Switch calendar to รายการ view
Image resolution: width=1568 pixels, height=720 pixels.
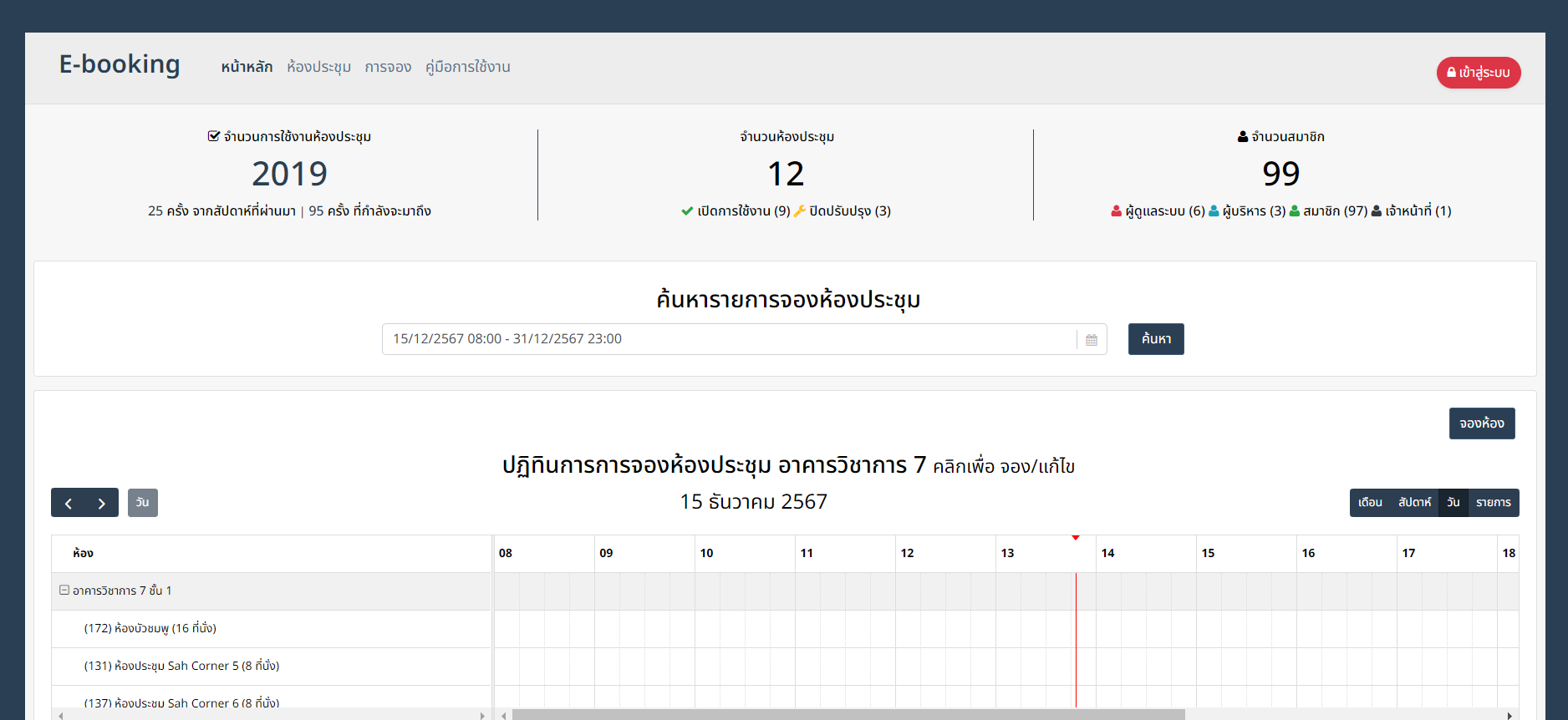pyautogui.click(x=1493, y=503)
